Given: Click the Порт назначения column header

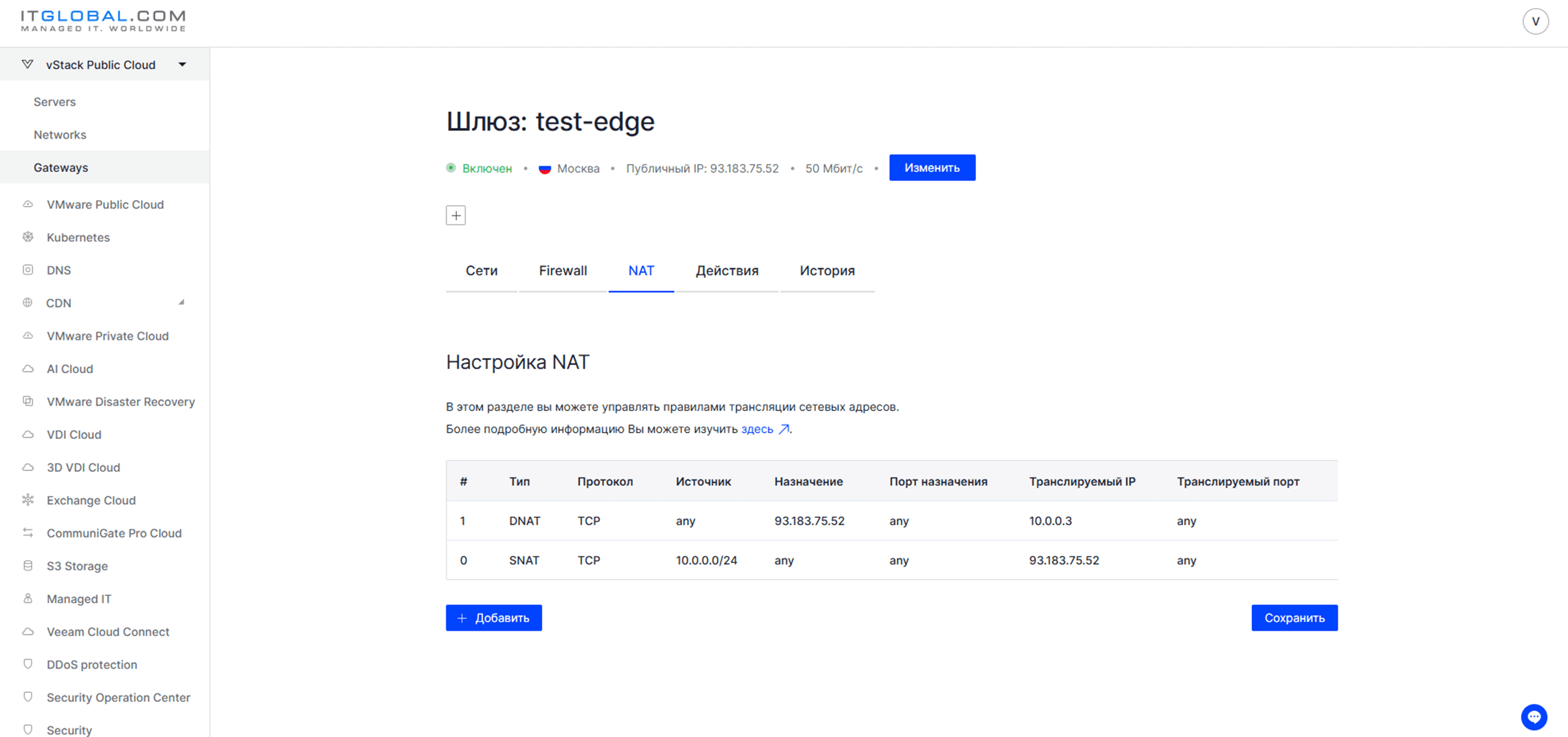Looking at the screenshot, I should coord(938,481).
